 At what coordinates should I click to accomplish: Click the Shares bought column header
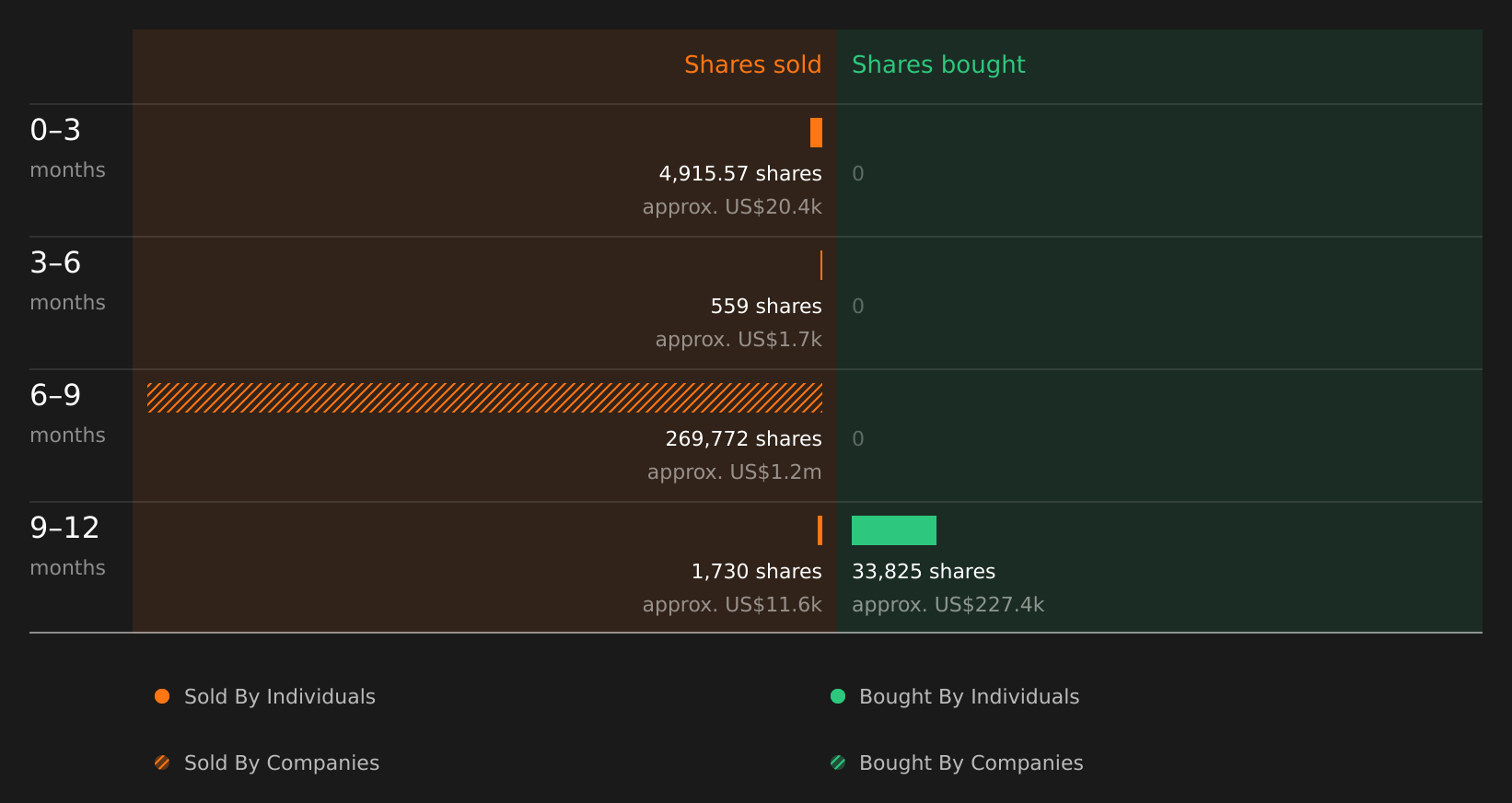pyautogui.click(x=938, y=65)
